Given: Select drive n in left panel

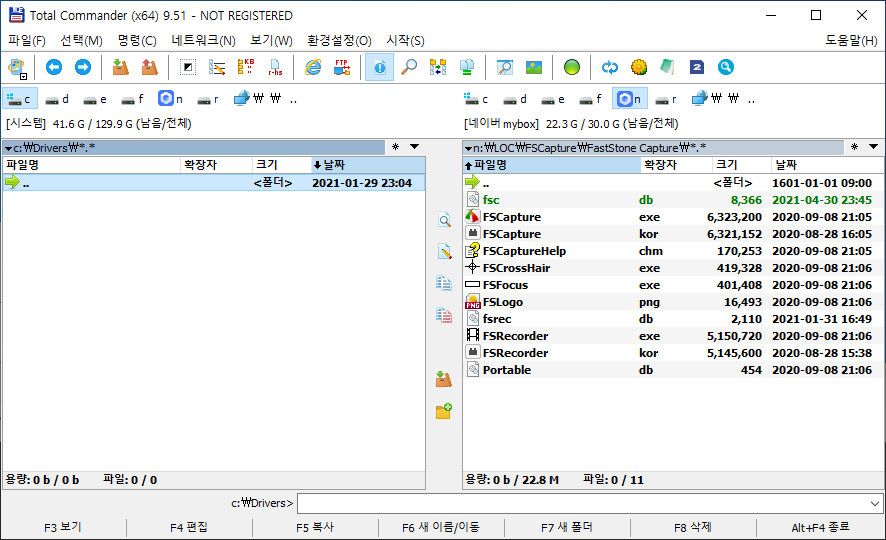Looking at the screenshot, I should point(171,99).
